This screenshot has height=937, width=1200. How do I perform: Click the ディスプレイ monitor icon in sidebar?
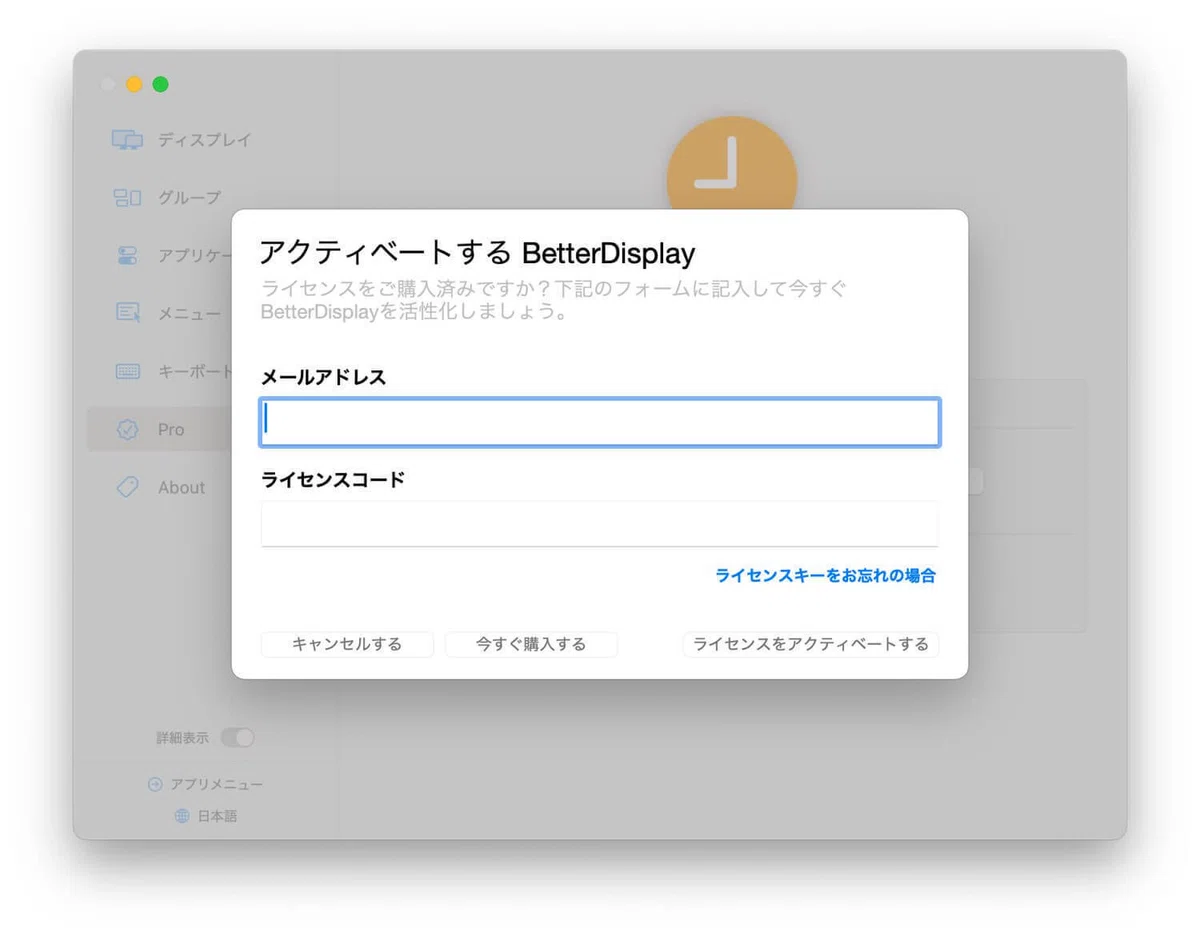[127, 140]
